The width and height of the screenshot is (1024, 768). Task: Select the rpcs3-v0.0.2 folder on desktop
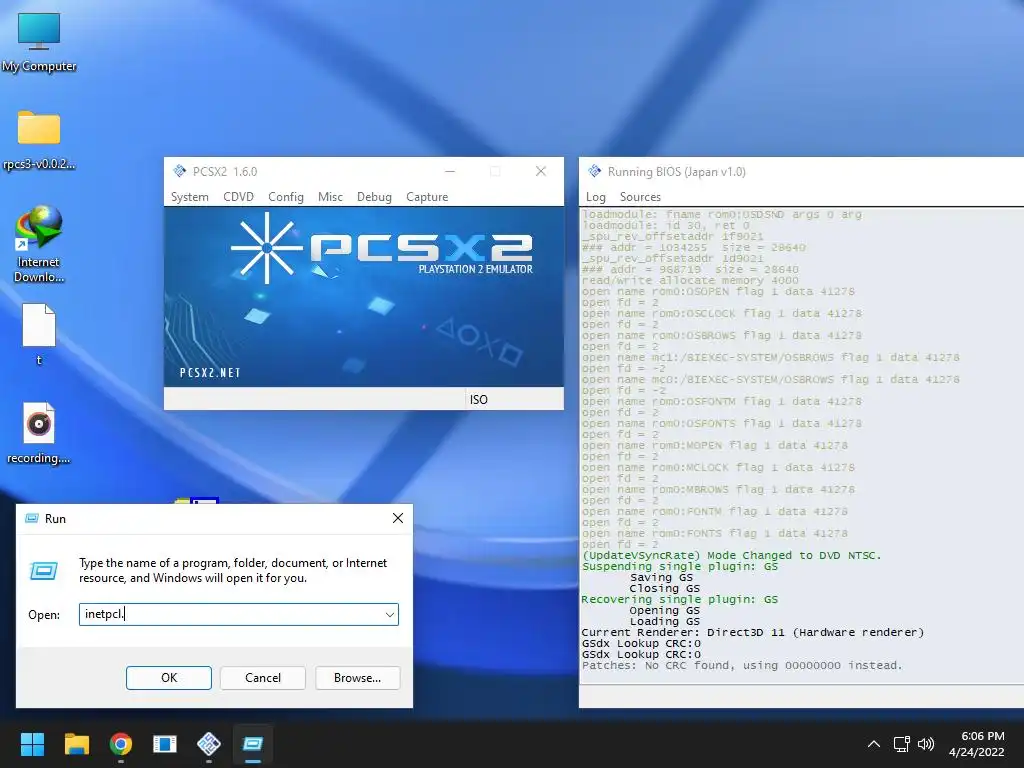[39, 139]
